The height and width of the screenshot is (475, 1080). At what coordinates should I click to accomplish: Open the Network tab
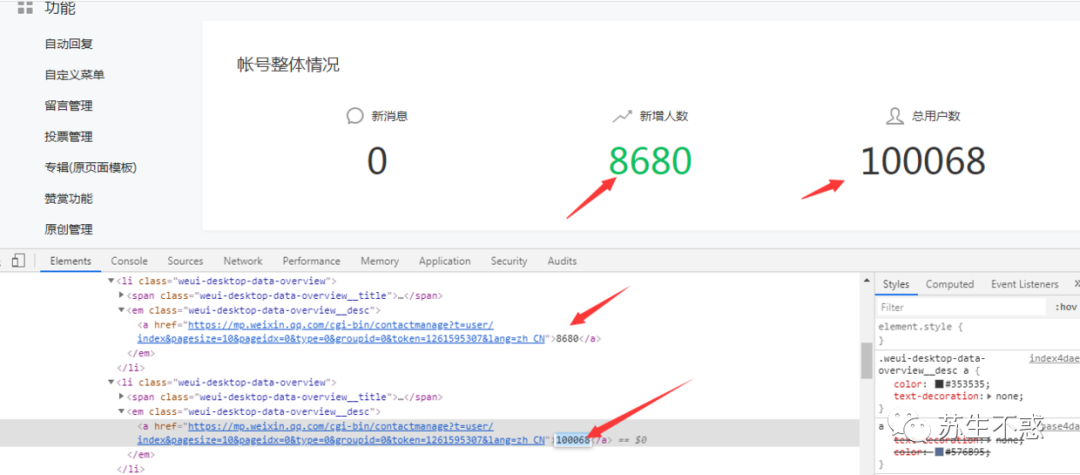point(242,261)
